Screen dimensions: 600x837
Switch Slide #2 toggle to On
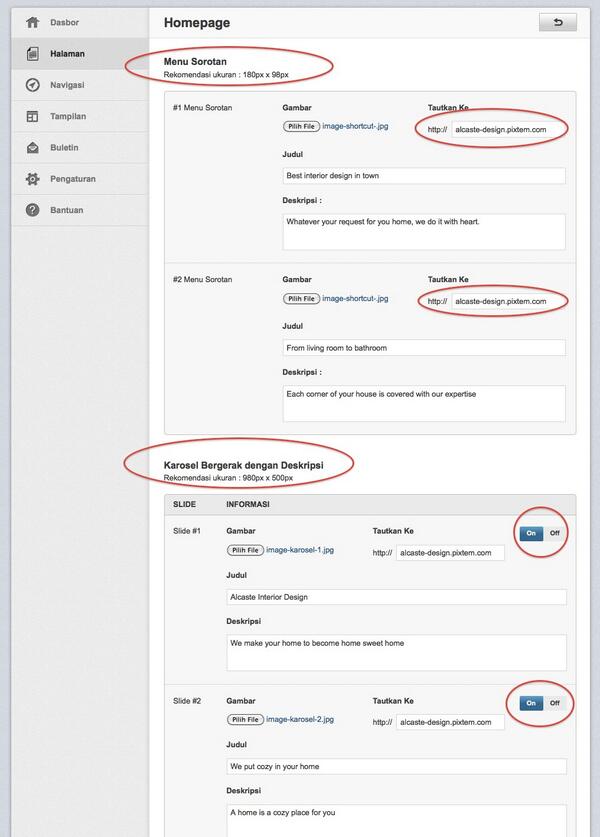click(531, 703)
